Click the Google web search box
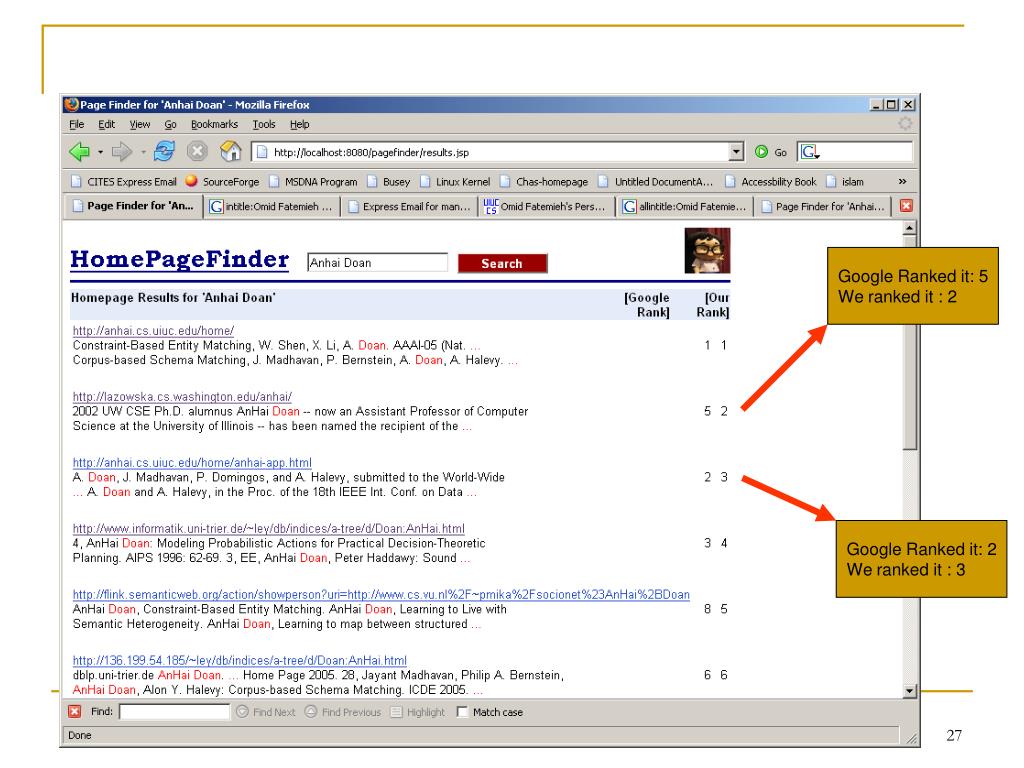This screenshot has height=768, width=1024. tap(855, 152)
